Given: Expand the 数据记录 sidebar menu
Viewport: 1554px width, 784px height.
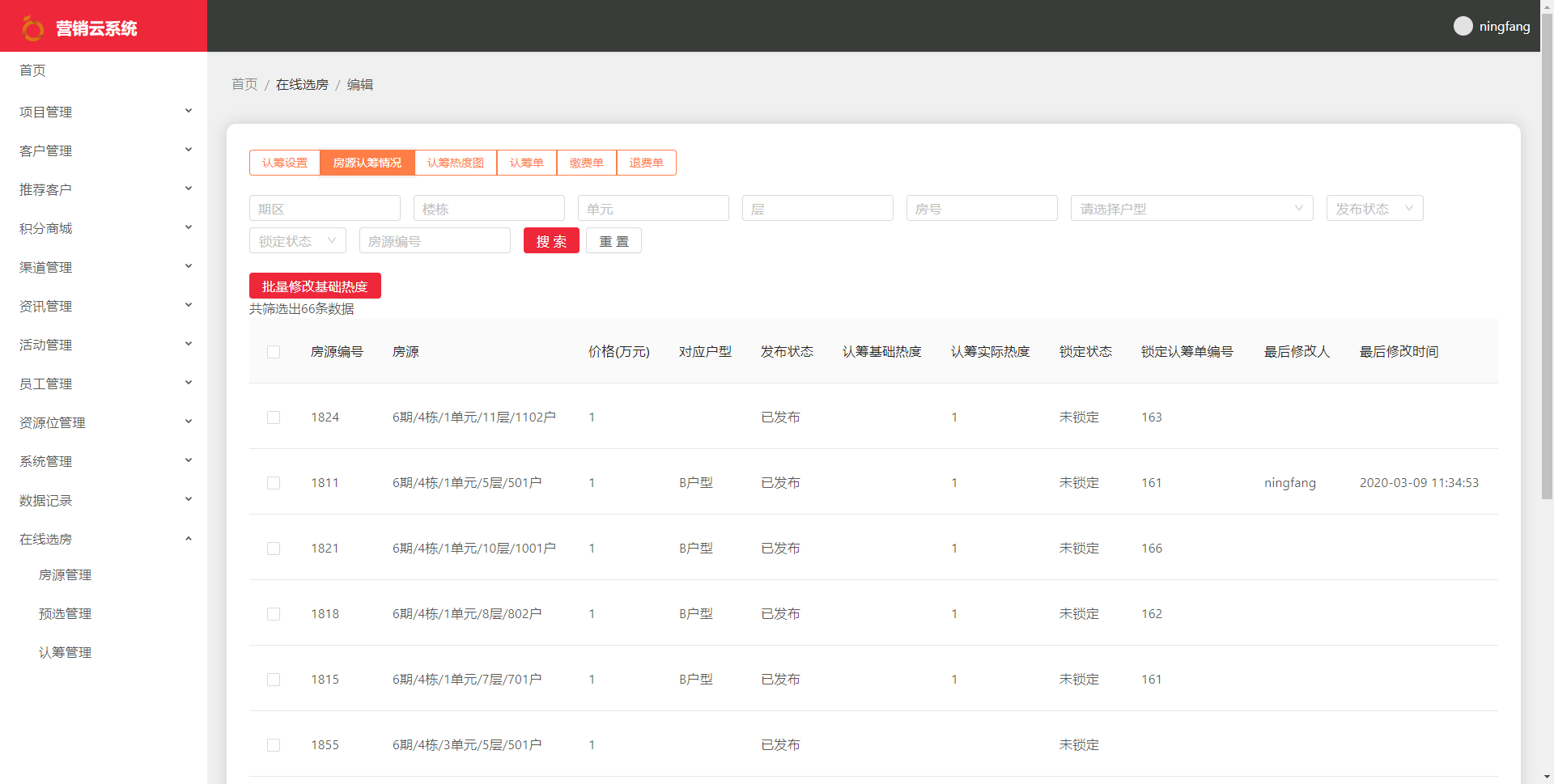Looking at the screenshot, I should (104, 500).
